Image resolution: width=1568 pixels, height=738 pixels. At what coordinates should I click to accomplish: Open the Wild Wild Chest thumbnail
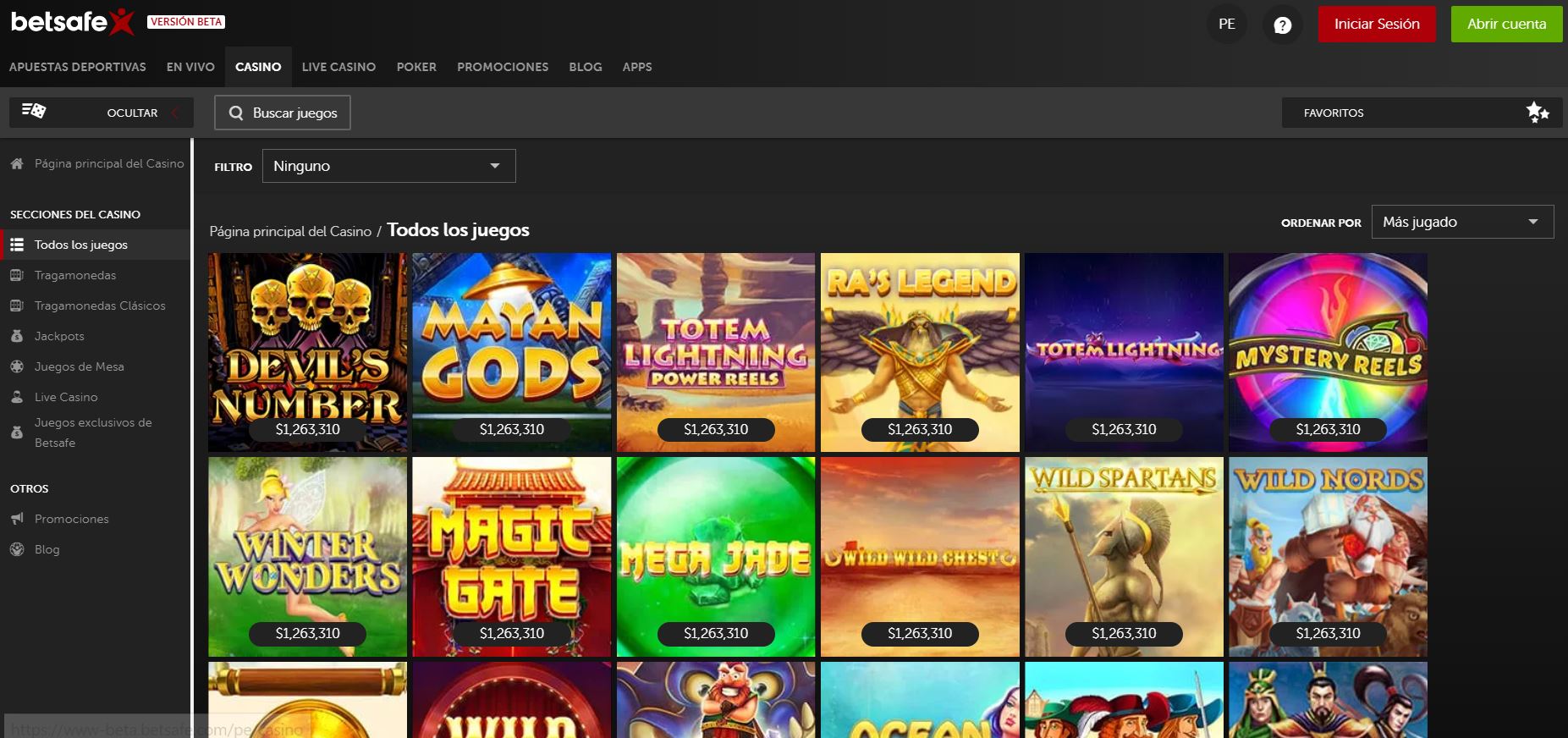920,557
